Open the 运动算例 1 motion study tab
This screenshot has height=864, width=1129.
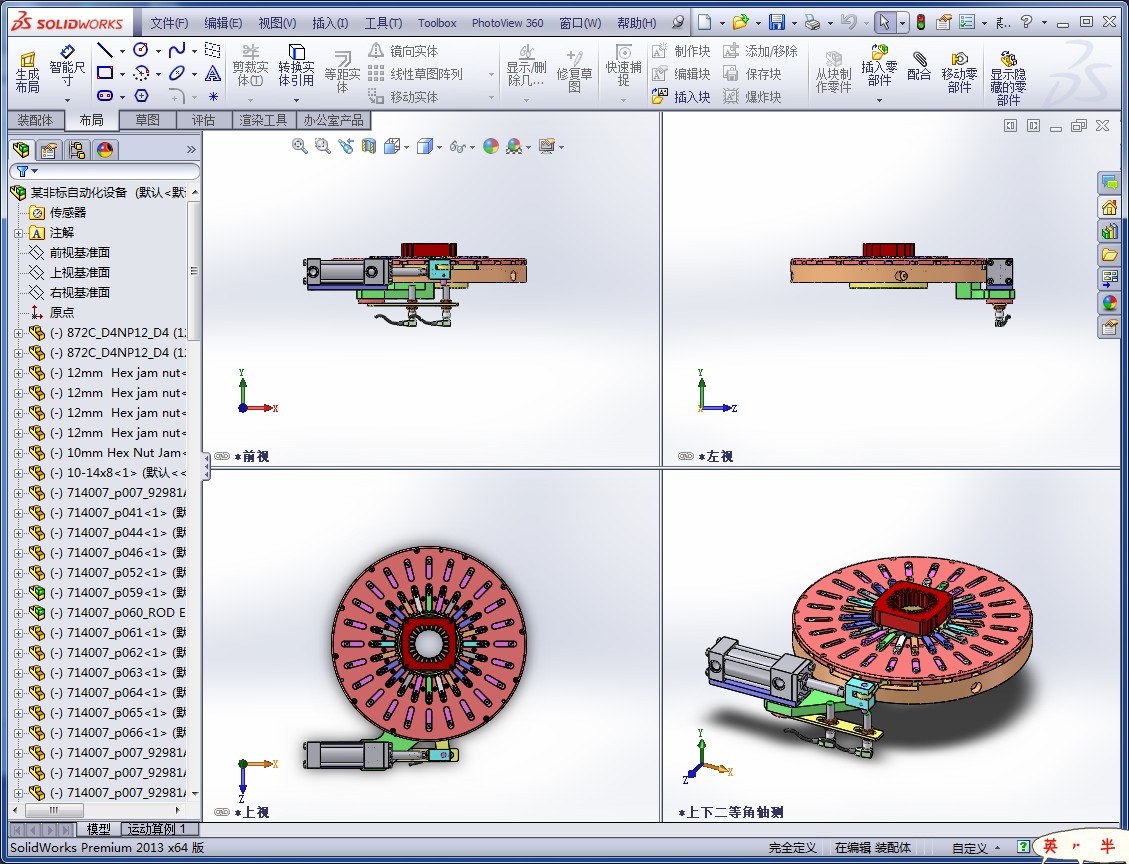pyautogui.click(x=160, y=829)
